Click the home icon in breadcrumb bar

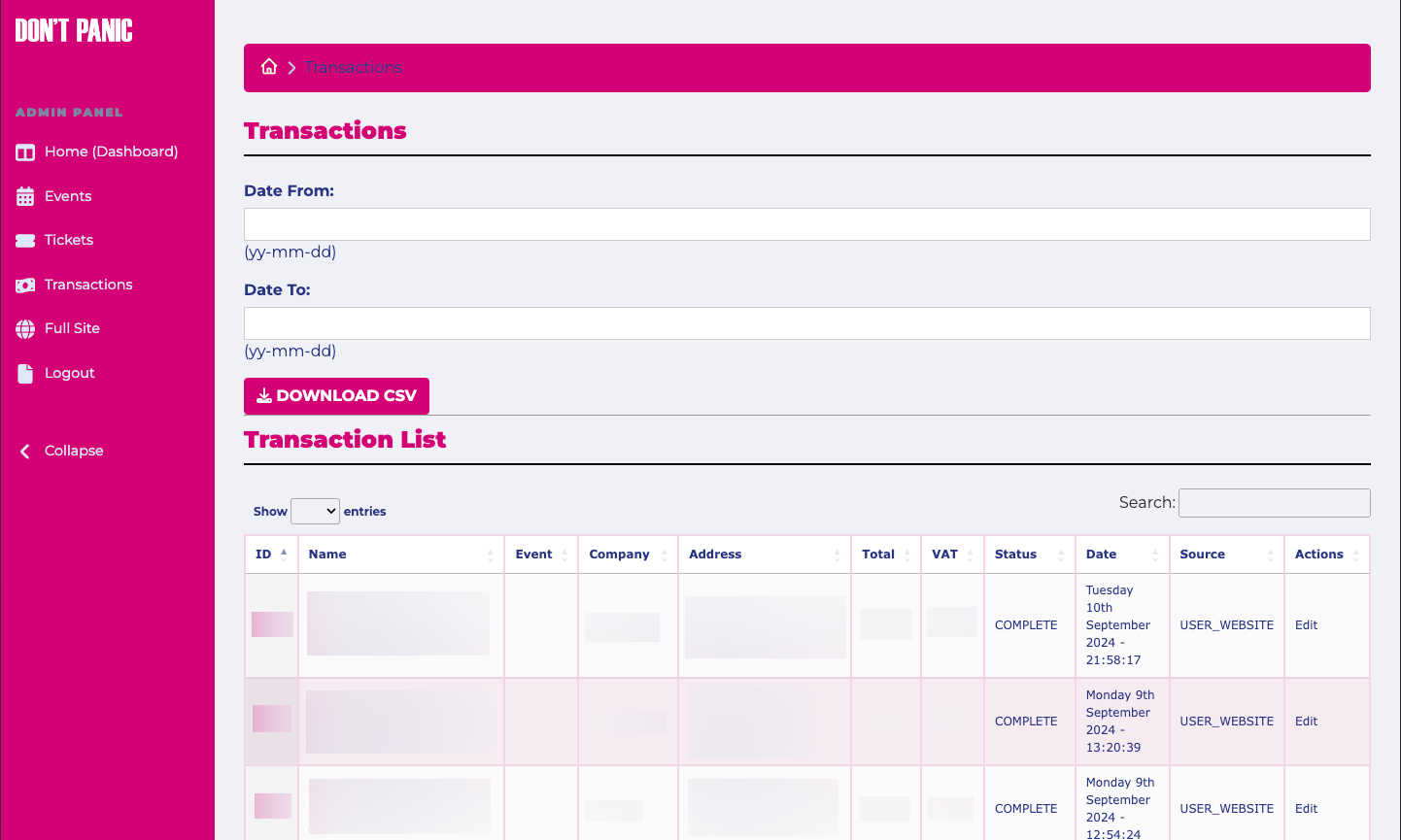pyautogui.click(x=269, y=66)
